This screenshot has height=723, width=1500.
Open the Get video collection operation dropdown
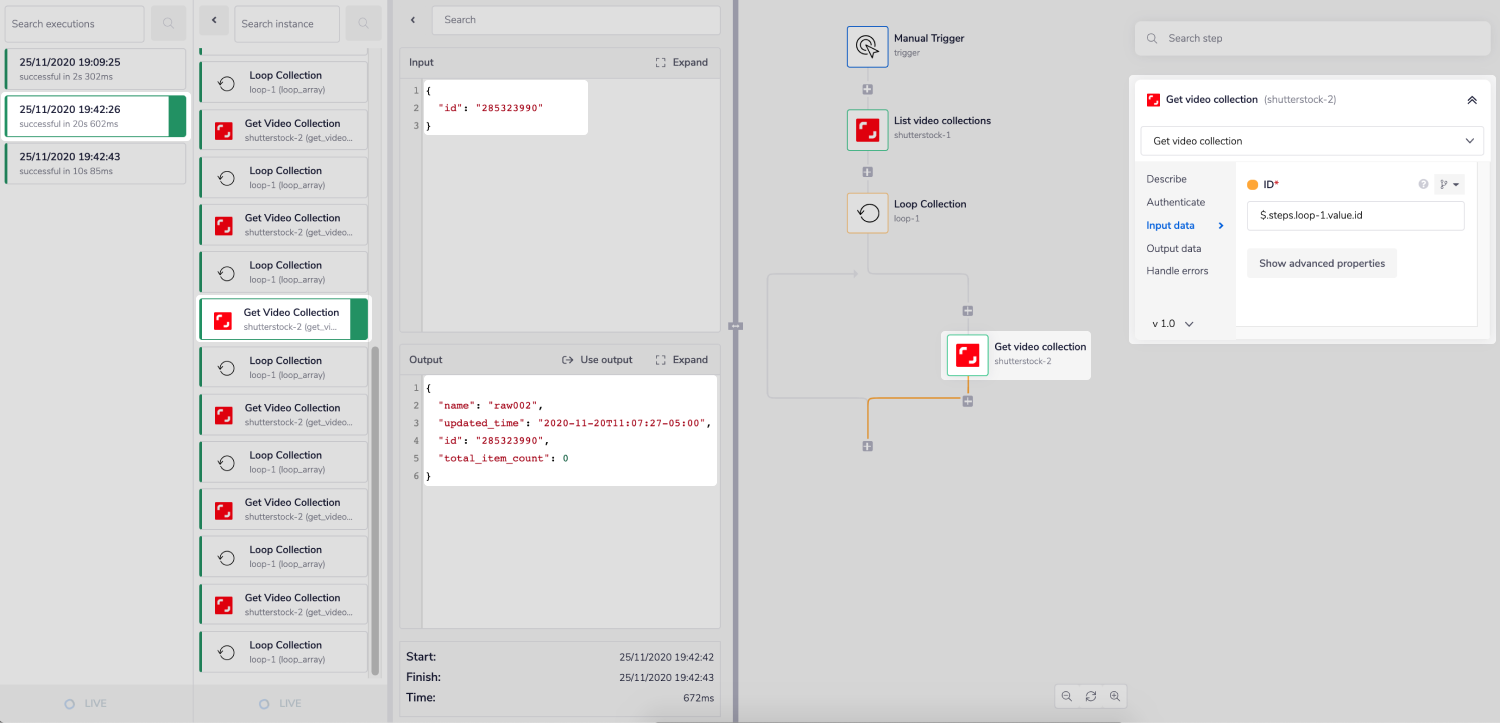pos(1311,140)
